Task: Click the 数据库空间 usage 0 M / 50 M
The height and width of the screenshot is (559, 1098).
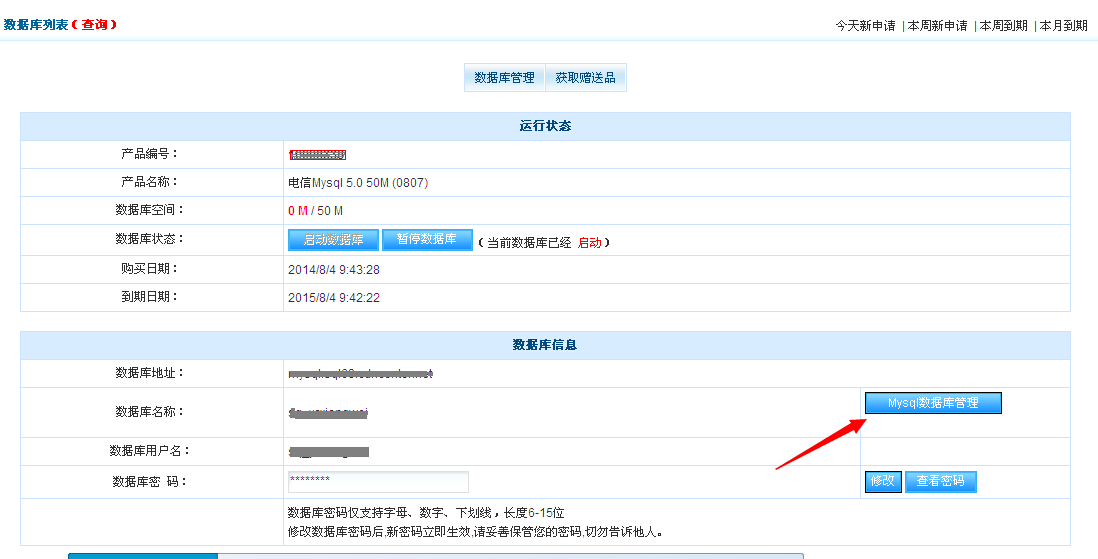Action: pos(315,211)
